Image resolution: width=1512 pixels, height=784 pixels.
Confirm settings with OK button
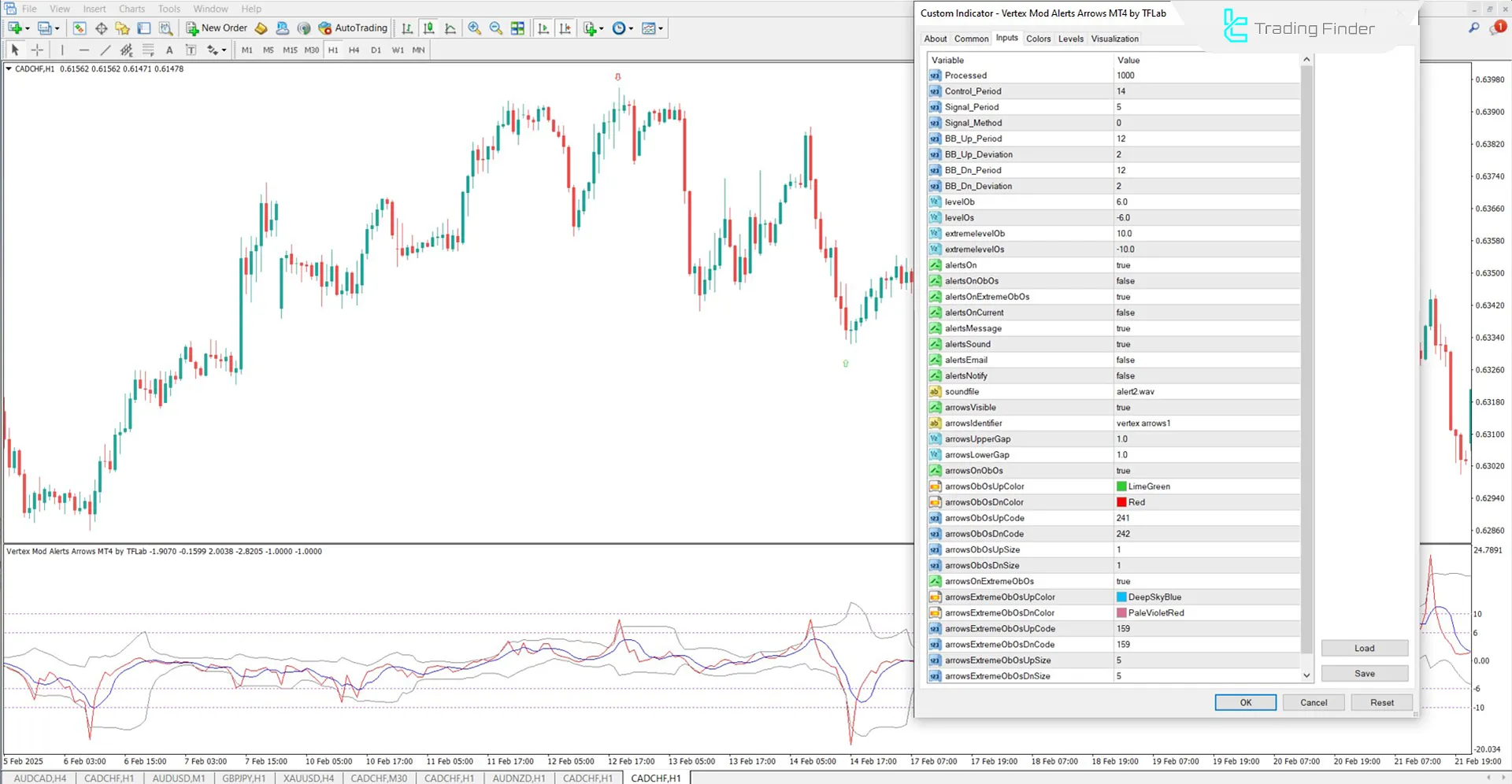1245,701
